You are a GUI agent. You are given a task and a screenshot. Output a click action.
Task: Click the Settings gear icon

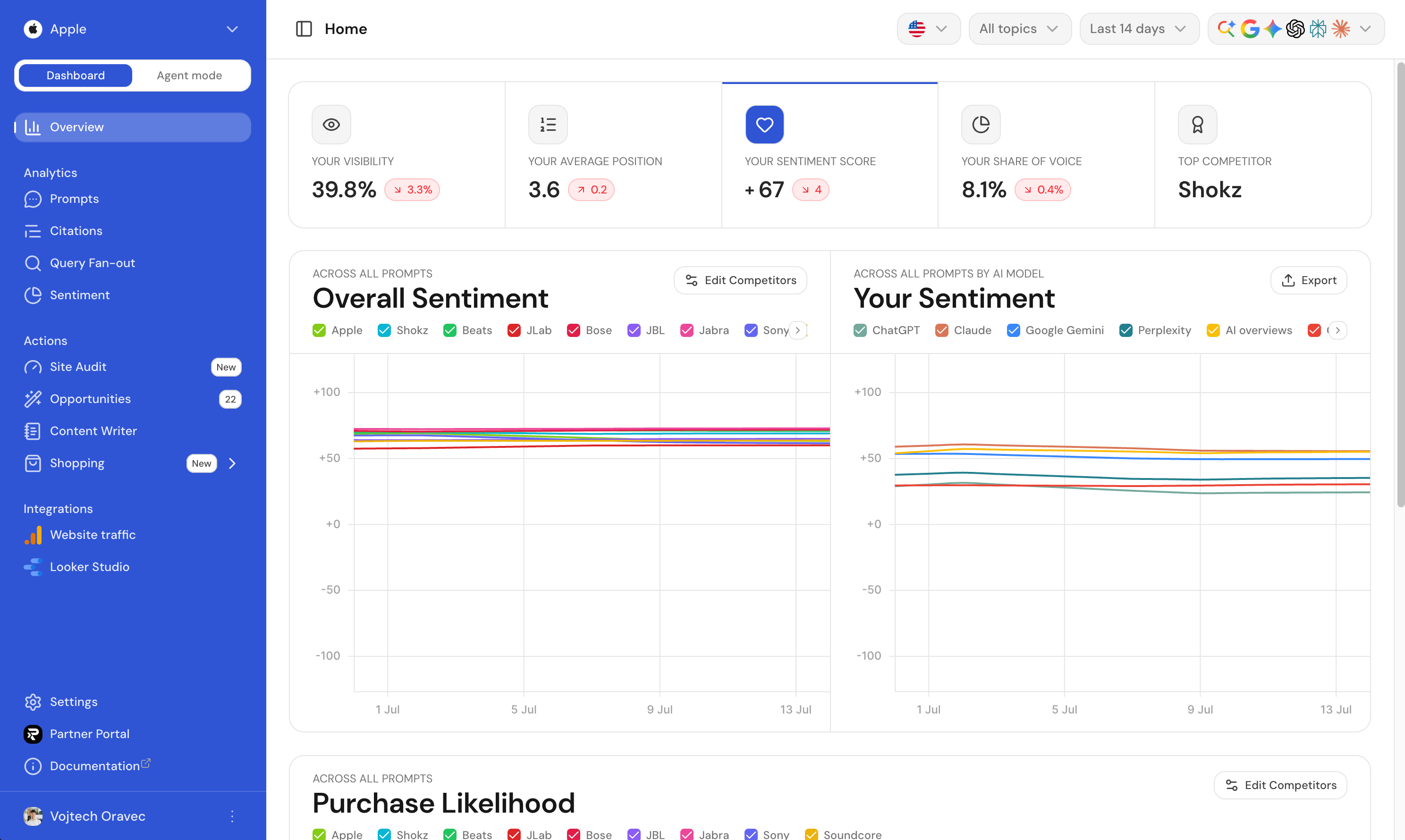(33, 702)
